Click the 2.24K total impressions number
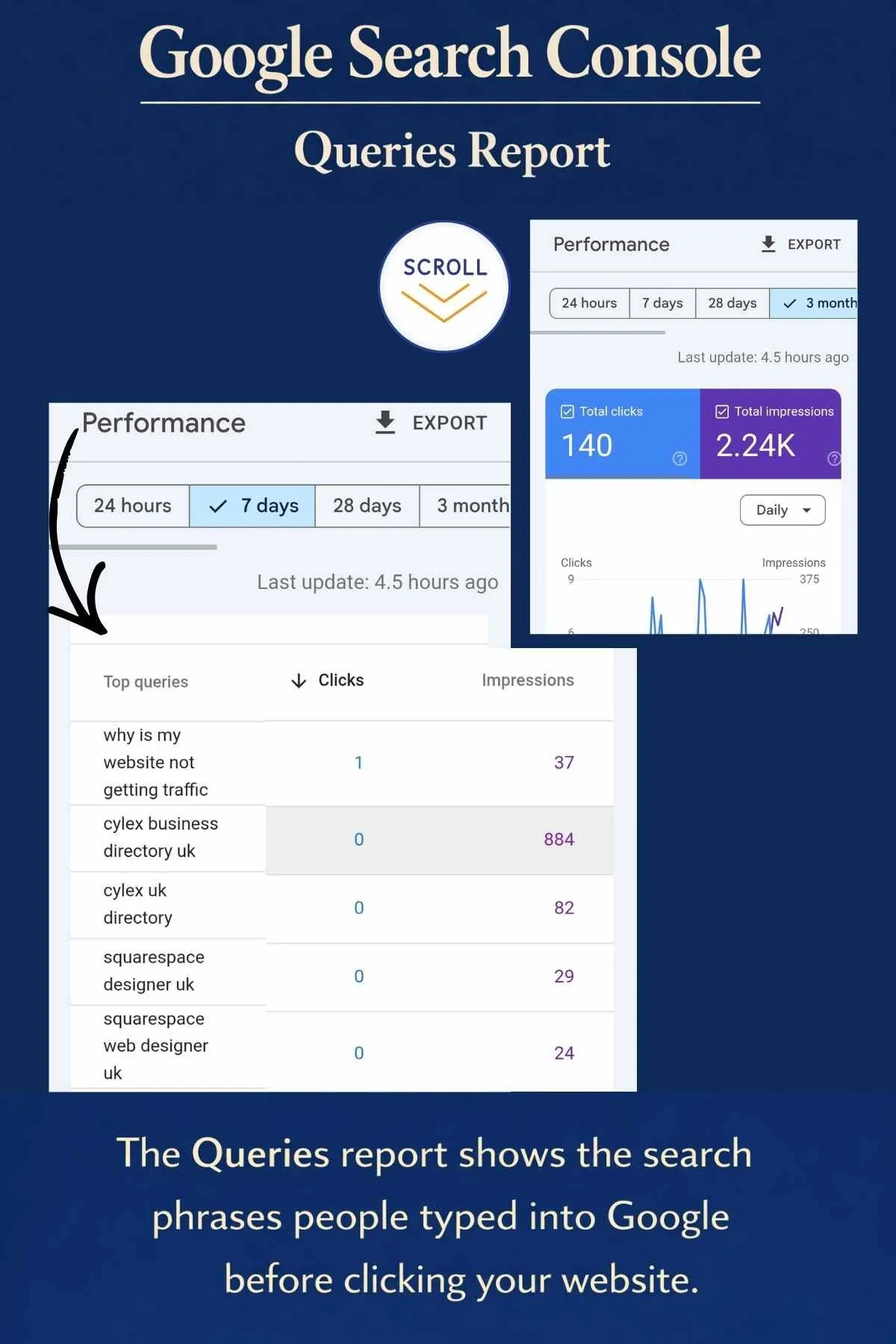The height and width of the screenshot is (1344, 896). tap(756, 446)
